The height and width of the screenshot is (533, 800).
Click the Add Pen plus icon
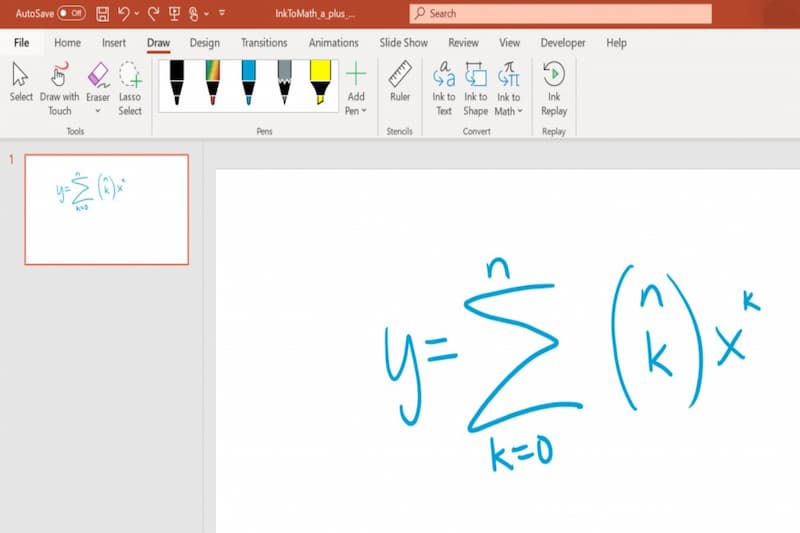(356, 74)
